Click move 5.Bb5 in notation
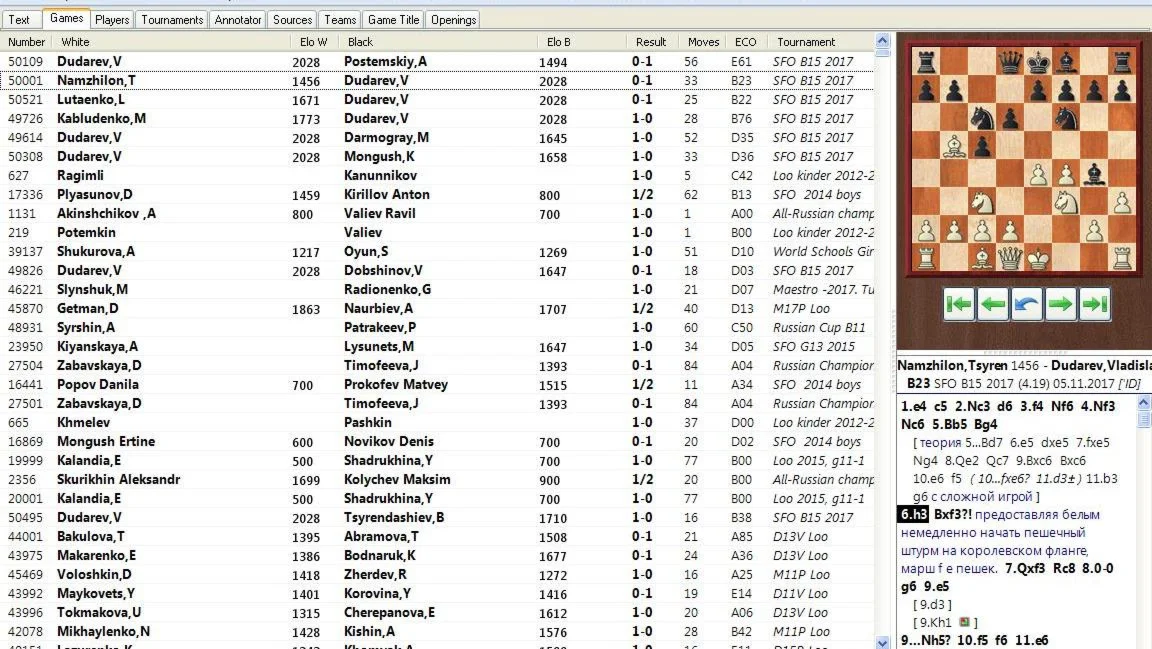Image resolution: width=1152 pixels, height=649 pixels. pyautogui.click(x=951, y=424)
